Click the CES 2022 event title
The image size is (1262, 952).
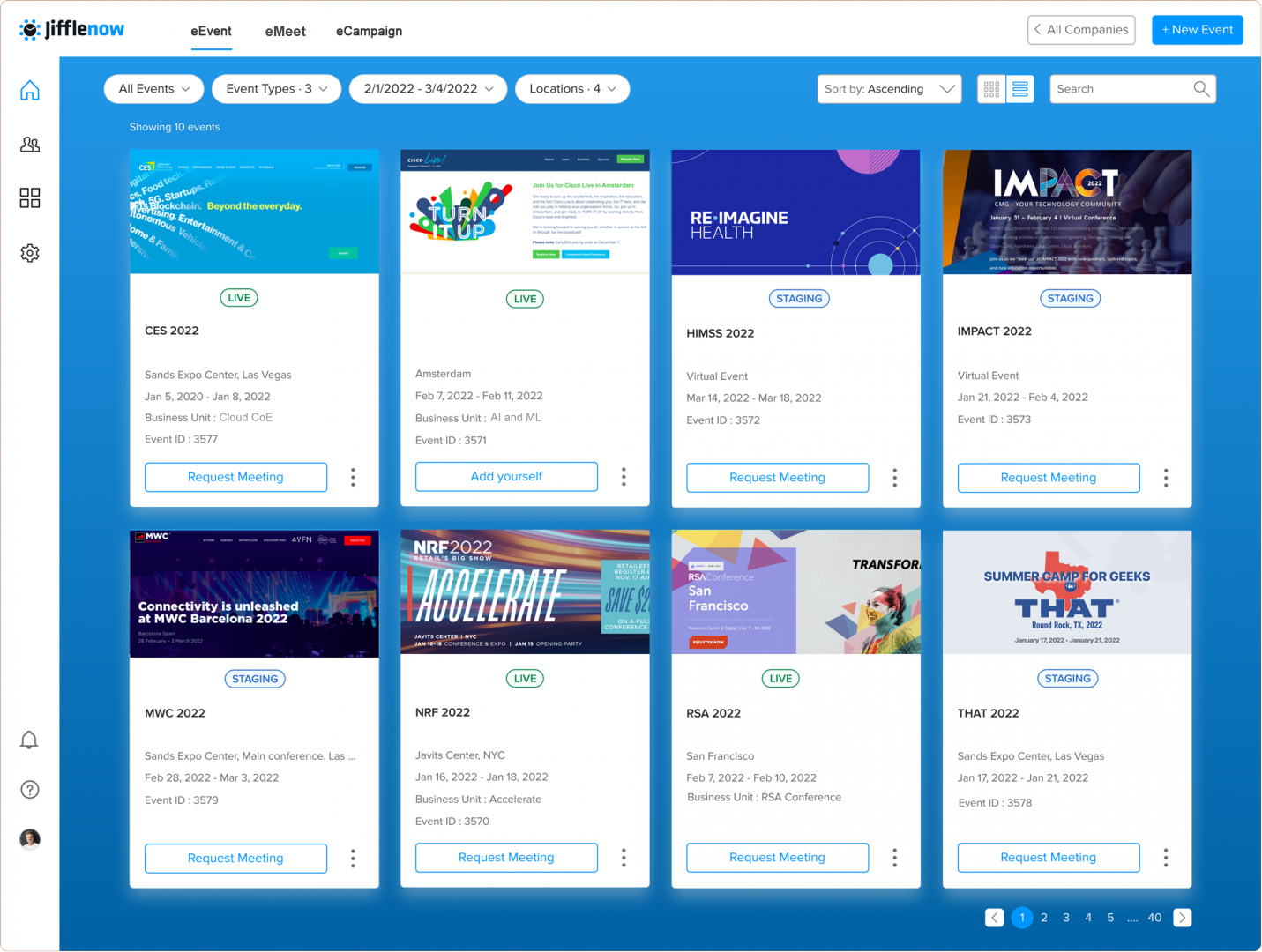point(172,331)
